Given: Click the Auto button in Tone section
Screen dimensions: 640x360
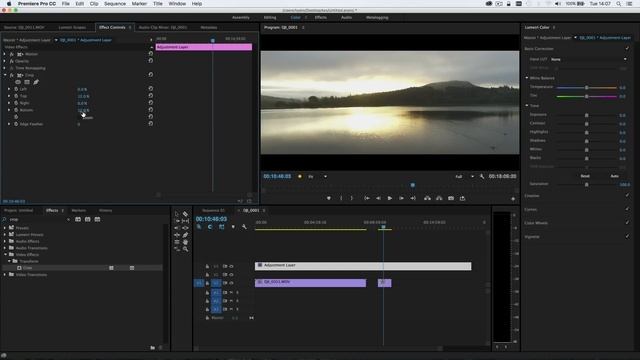Looking at the screenshot, I should click(614, 176).
